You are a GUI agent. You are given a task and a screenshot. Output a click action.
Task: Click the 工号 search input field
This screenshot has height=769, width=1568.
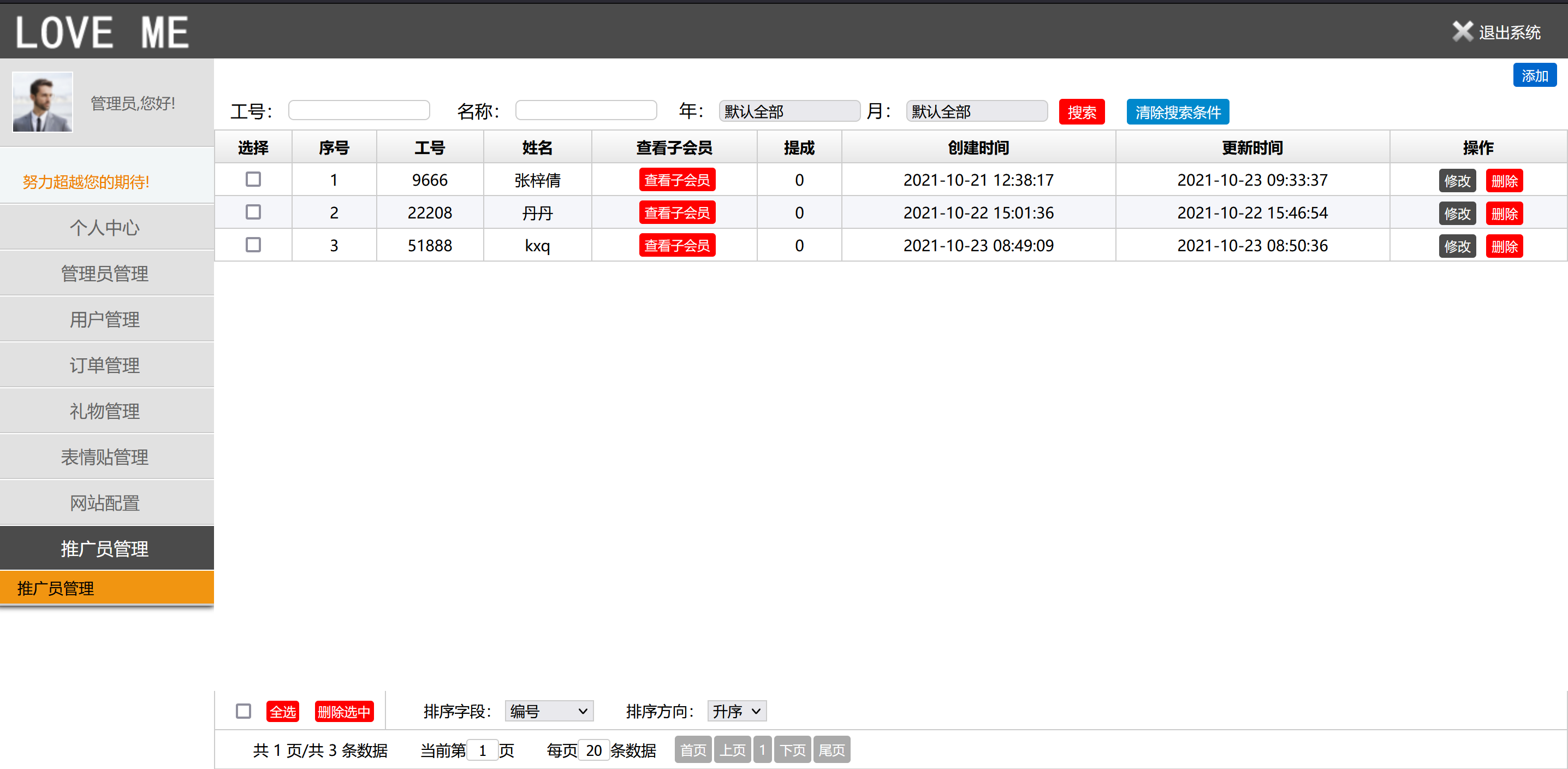click(x=359, y=111)
